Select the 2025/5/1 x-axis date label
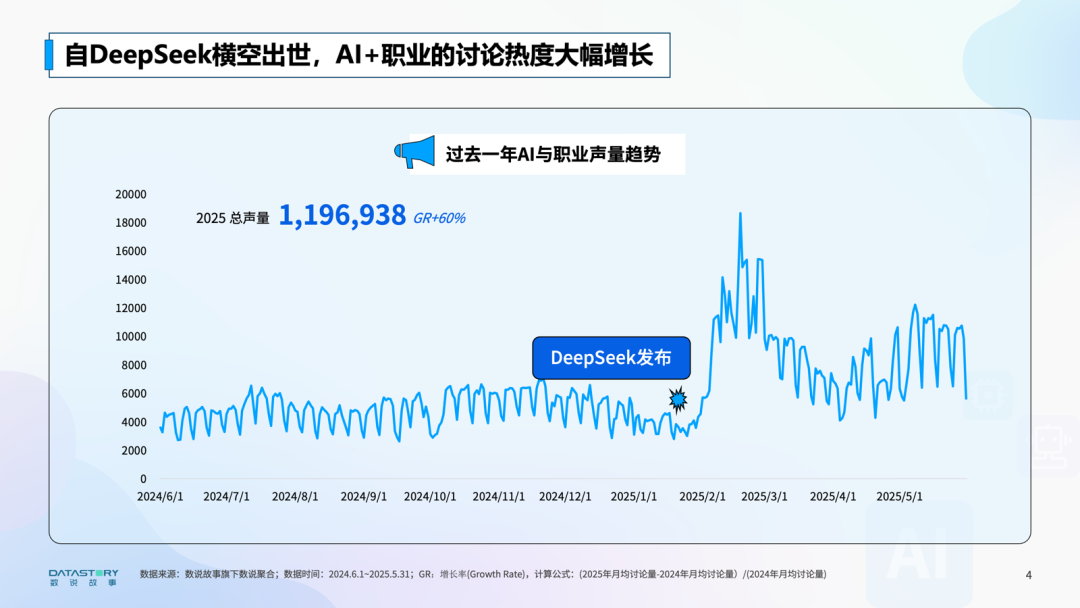 click(899, 496)
